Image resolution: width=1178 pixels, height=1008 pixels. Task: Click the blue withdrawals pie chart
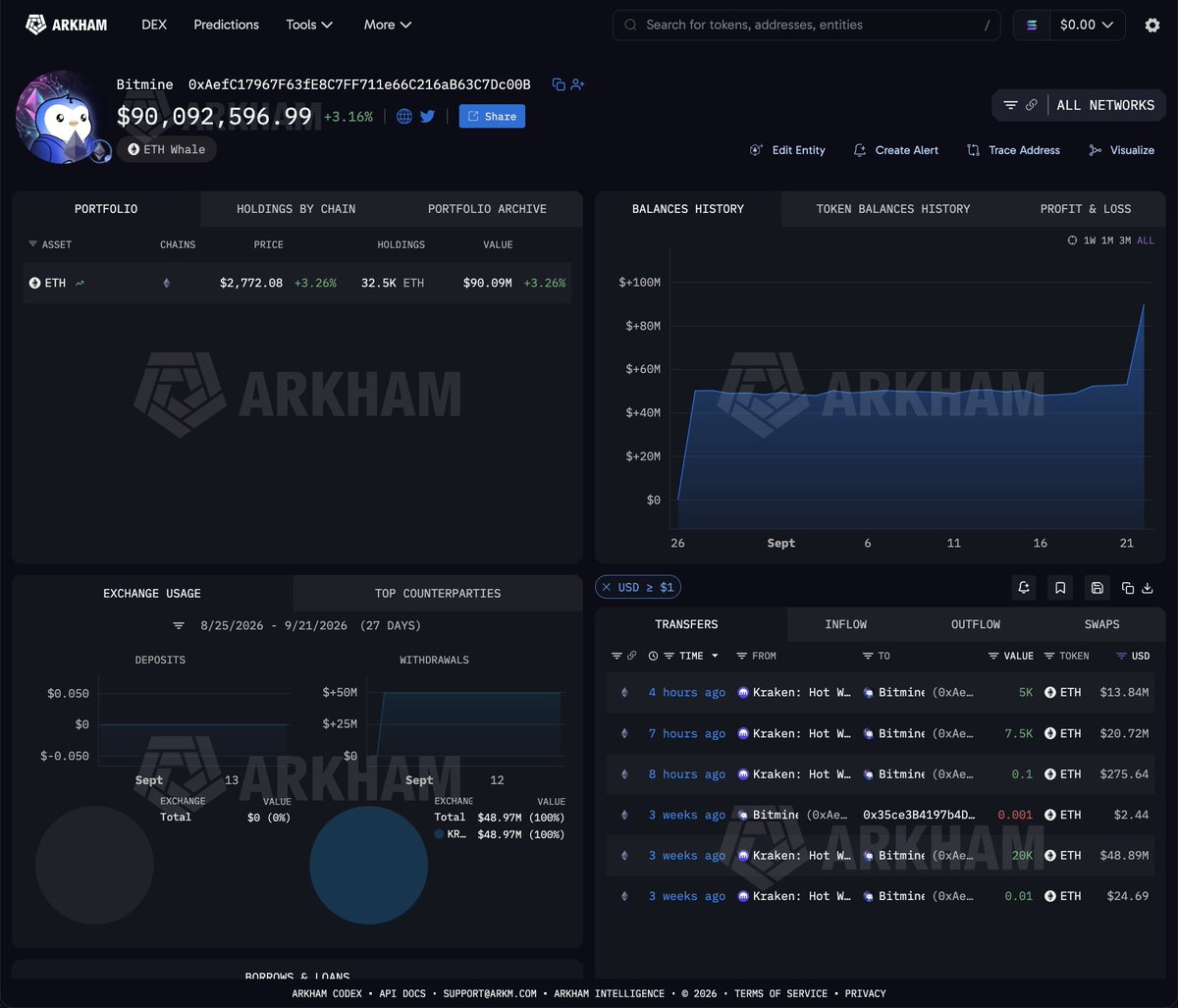click(x=368, y=865)
